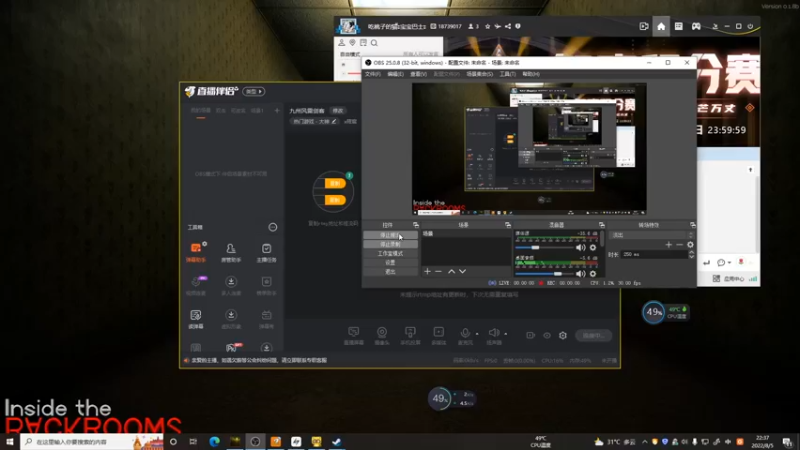800x450 pixels.
Task: Remove selected scene with minus icon
Action: (438, 271)
